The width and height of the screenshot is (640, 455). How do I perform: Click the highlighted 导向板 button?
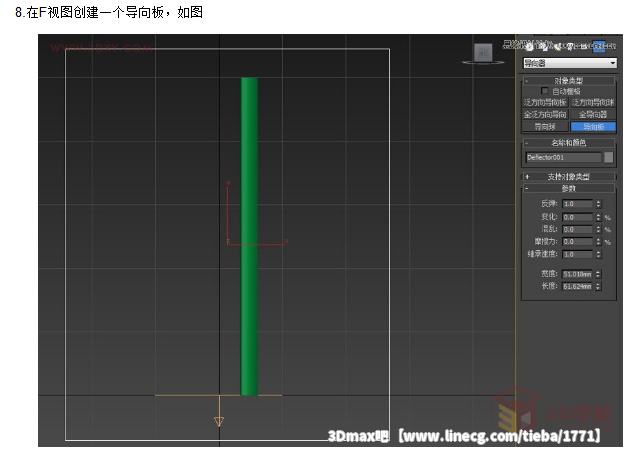[593, 127]
